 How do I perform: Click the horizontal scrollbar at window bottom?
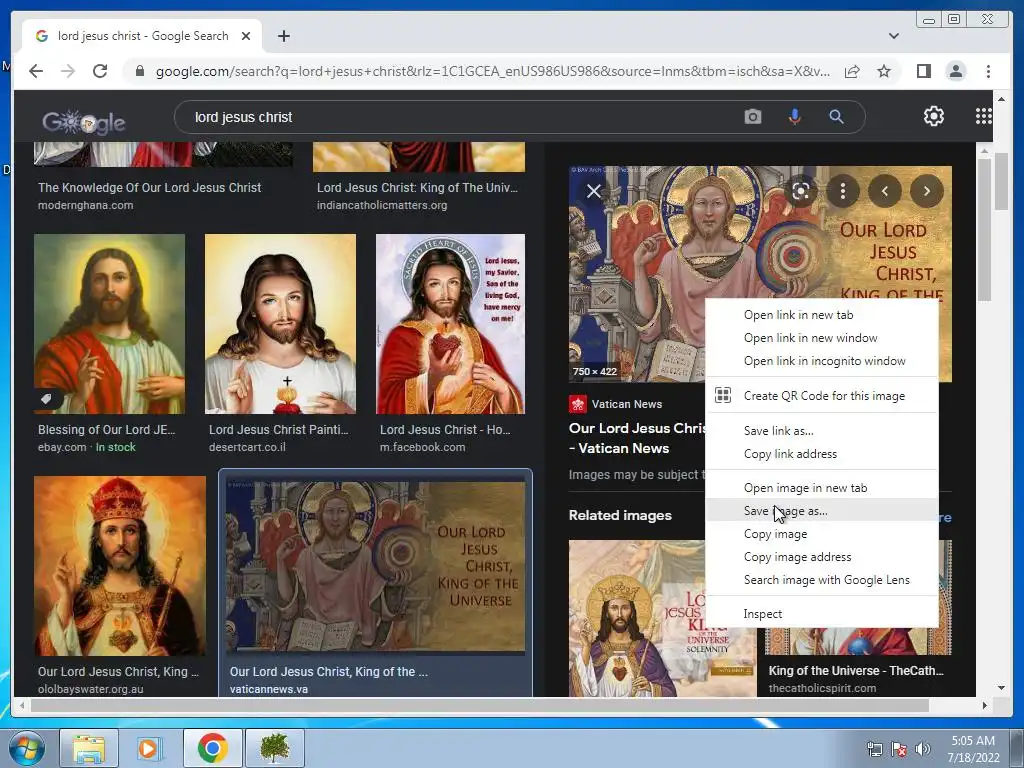479,705
